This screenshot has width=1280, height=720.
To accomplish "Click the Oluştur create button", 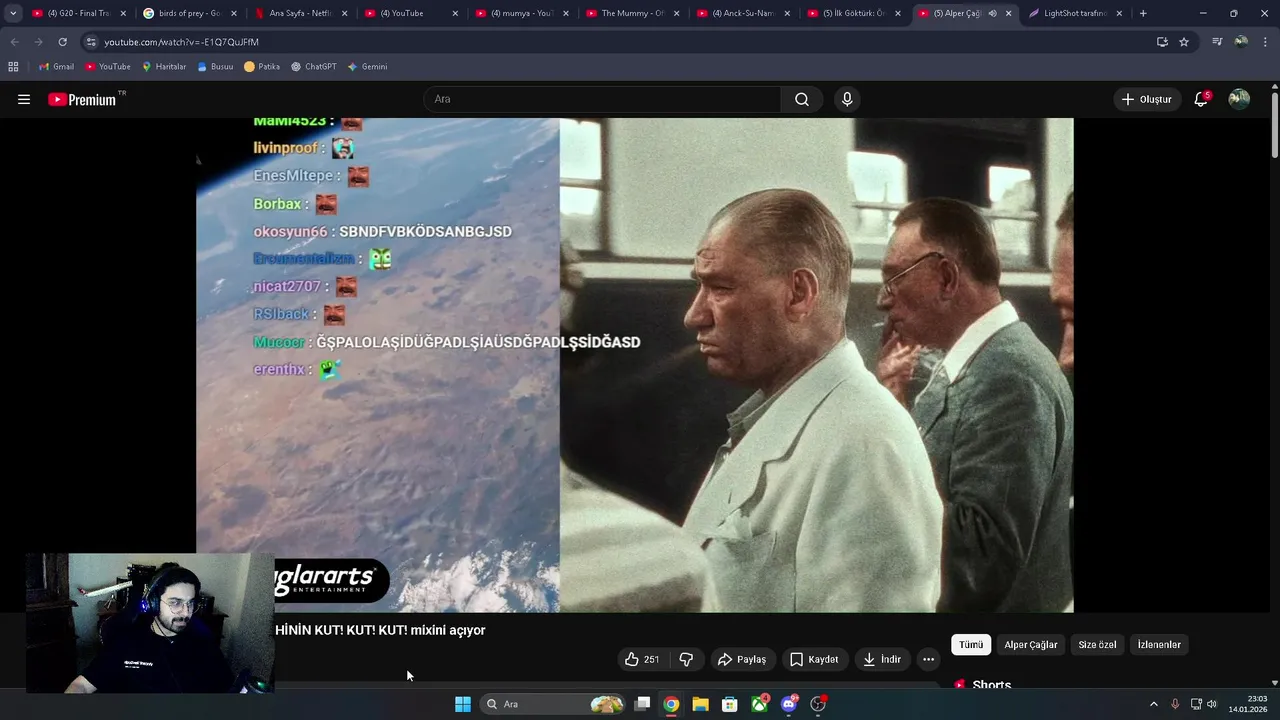I will coord(1146,99).
